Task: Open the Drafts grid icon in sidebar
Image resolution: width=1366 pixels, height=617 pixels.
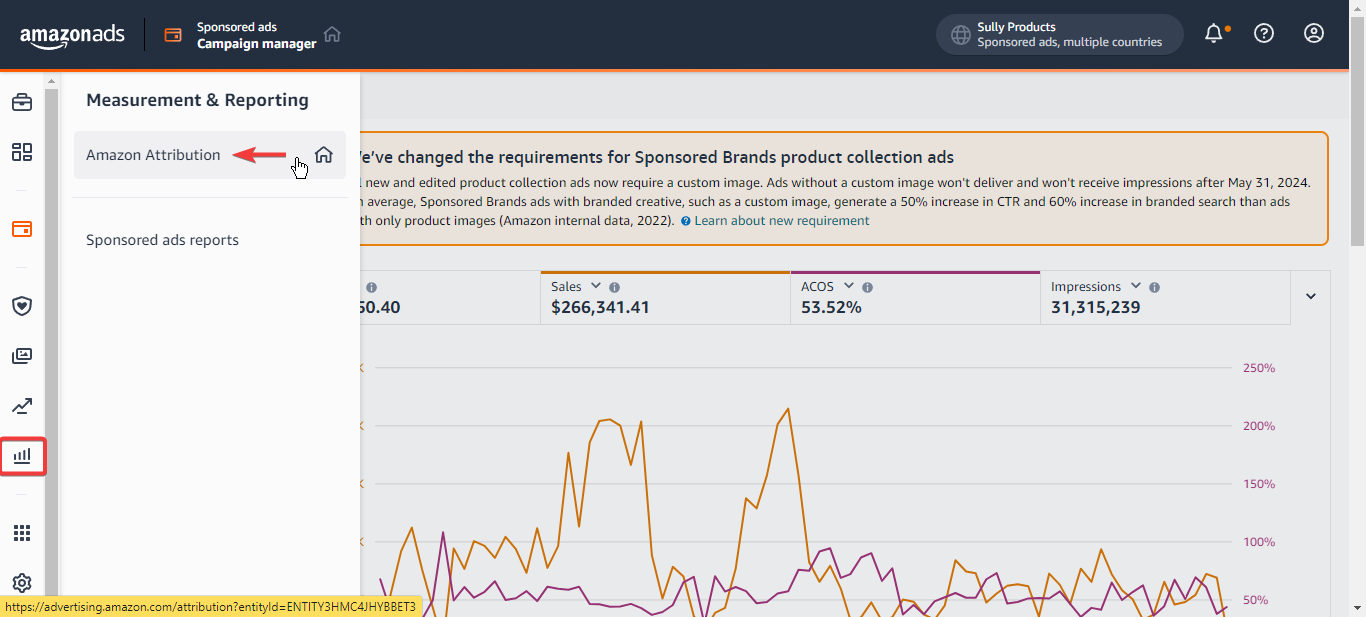Action: pos(22,152)
